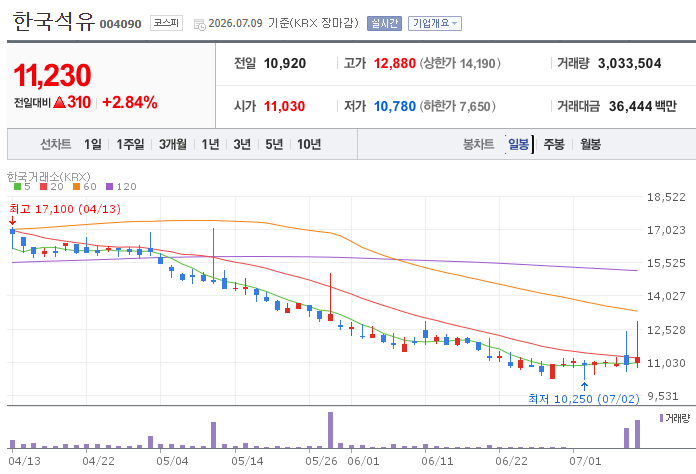The width and height of the screenshot is (696, 474).
Task: Click the 04/13 date axis label
Action: click(x=24, y=462)
